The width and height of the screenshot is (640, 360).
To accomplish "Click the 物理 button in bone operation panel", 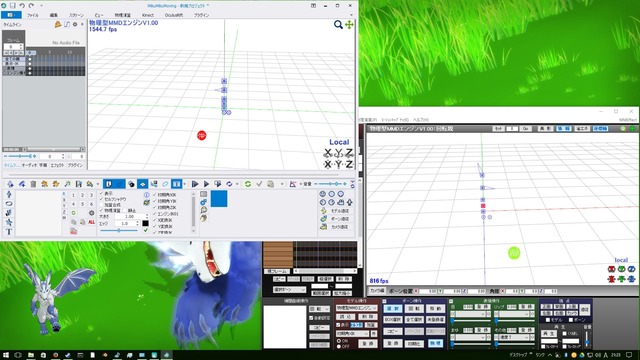I will click(435, 343).
